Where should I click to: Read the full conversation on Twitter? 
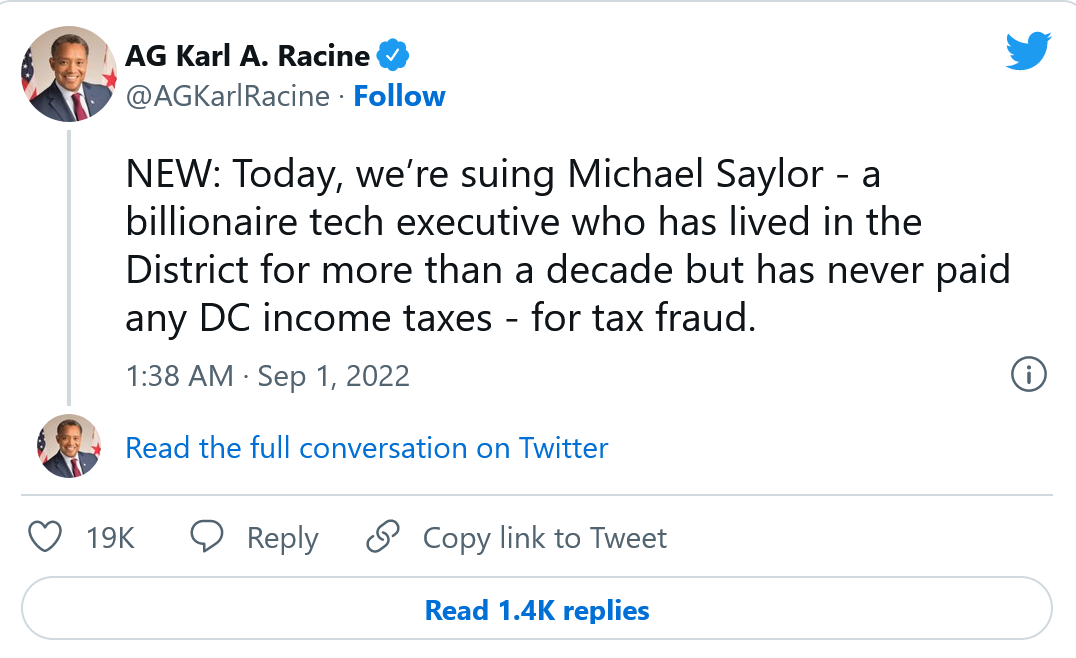coord(366,447)
